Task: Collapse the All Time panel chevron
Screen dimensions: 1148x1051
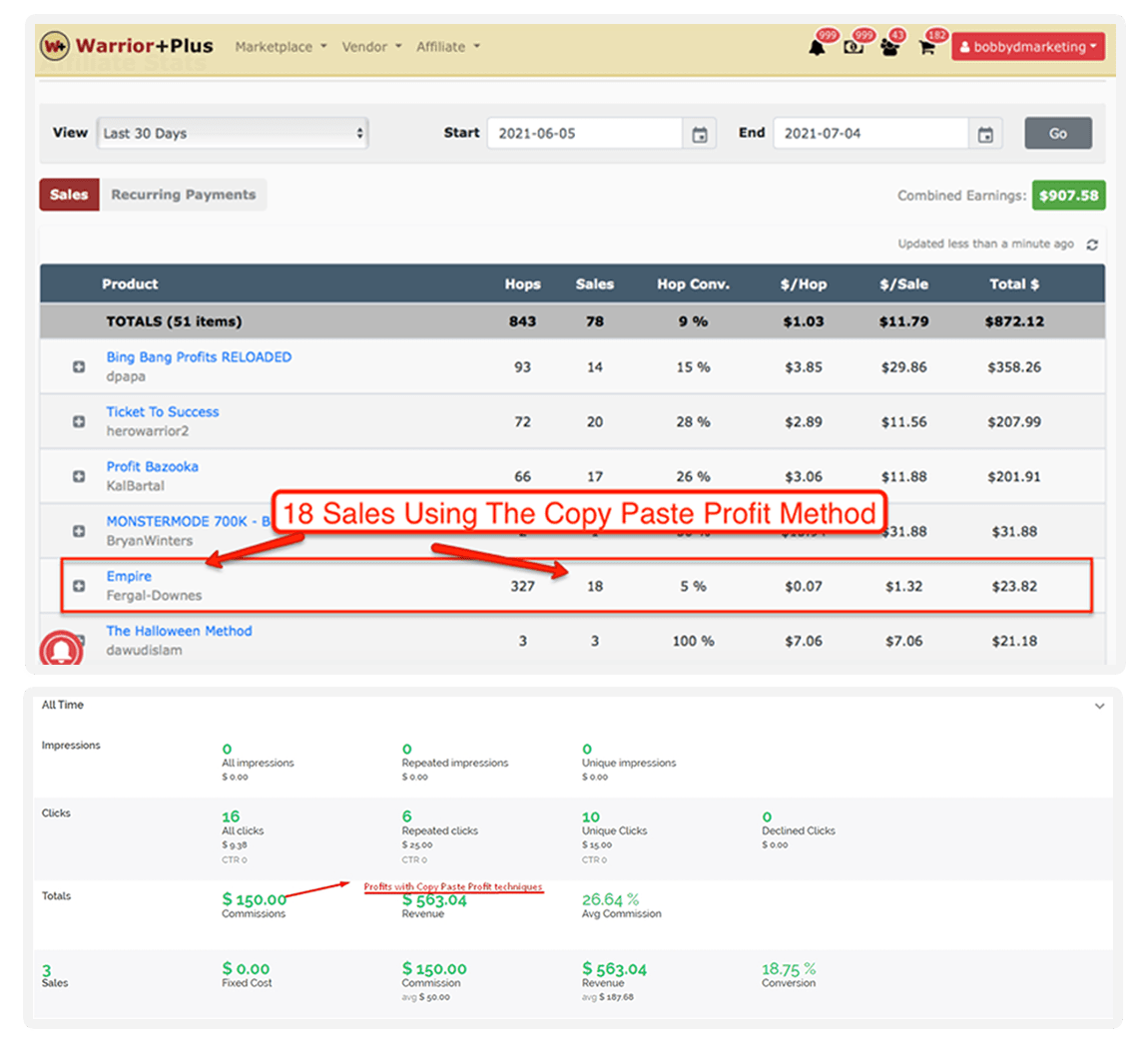Action: pyautogui.click(x=1100, y=707)
